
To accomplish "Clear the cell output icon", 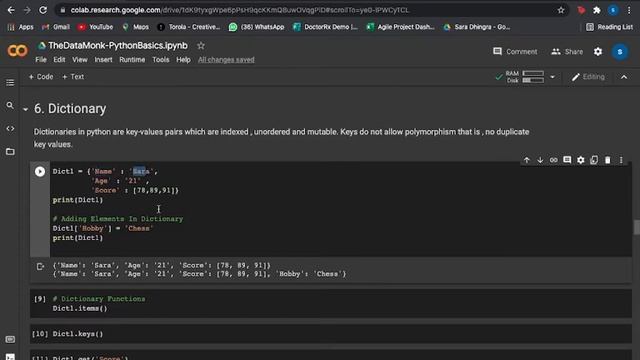I will click(40, 267).
